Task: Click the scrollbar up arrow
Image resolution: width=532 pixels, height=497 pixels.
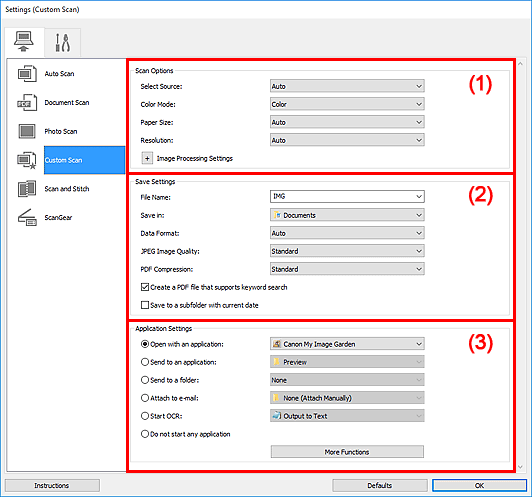Action: (x=521, y=63)
